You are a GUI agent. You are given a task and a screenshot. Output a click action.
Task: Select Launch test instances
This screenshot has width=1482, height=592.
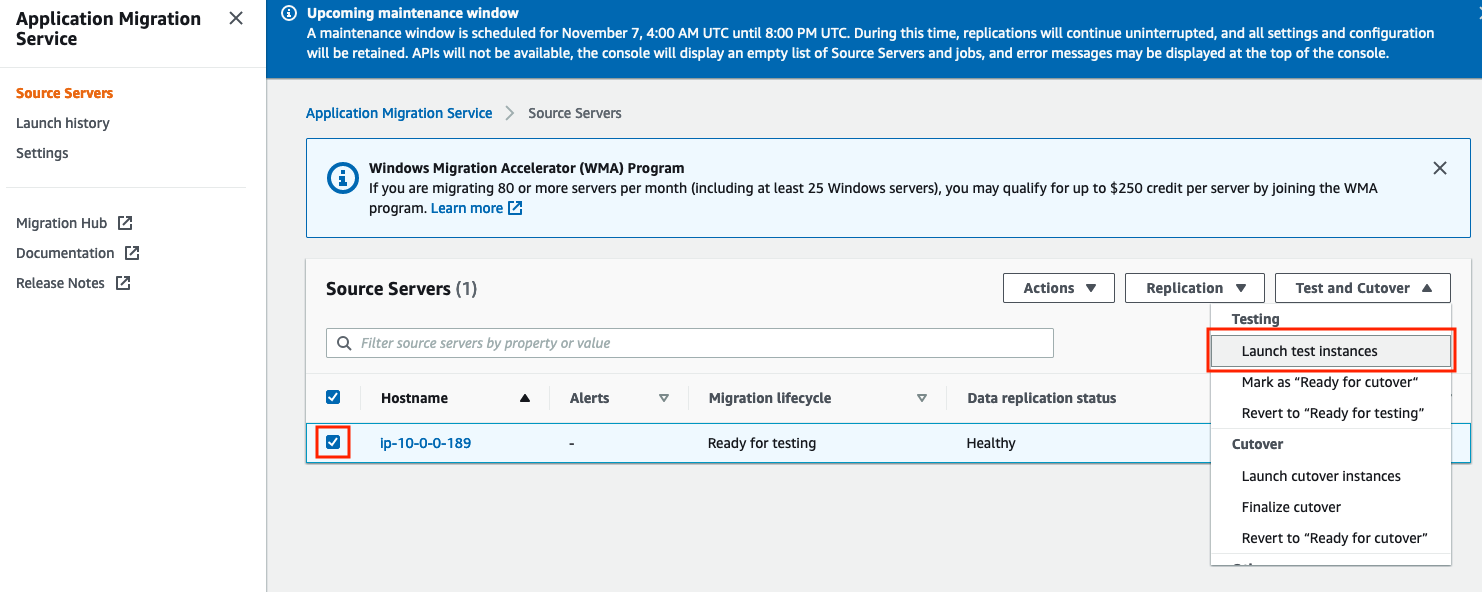tap(1330, 351)
